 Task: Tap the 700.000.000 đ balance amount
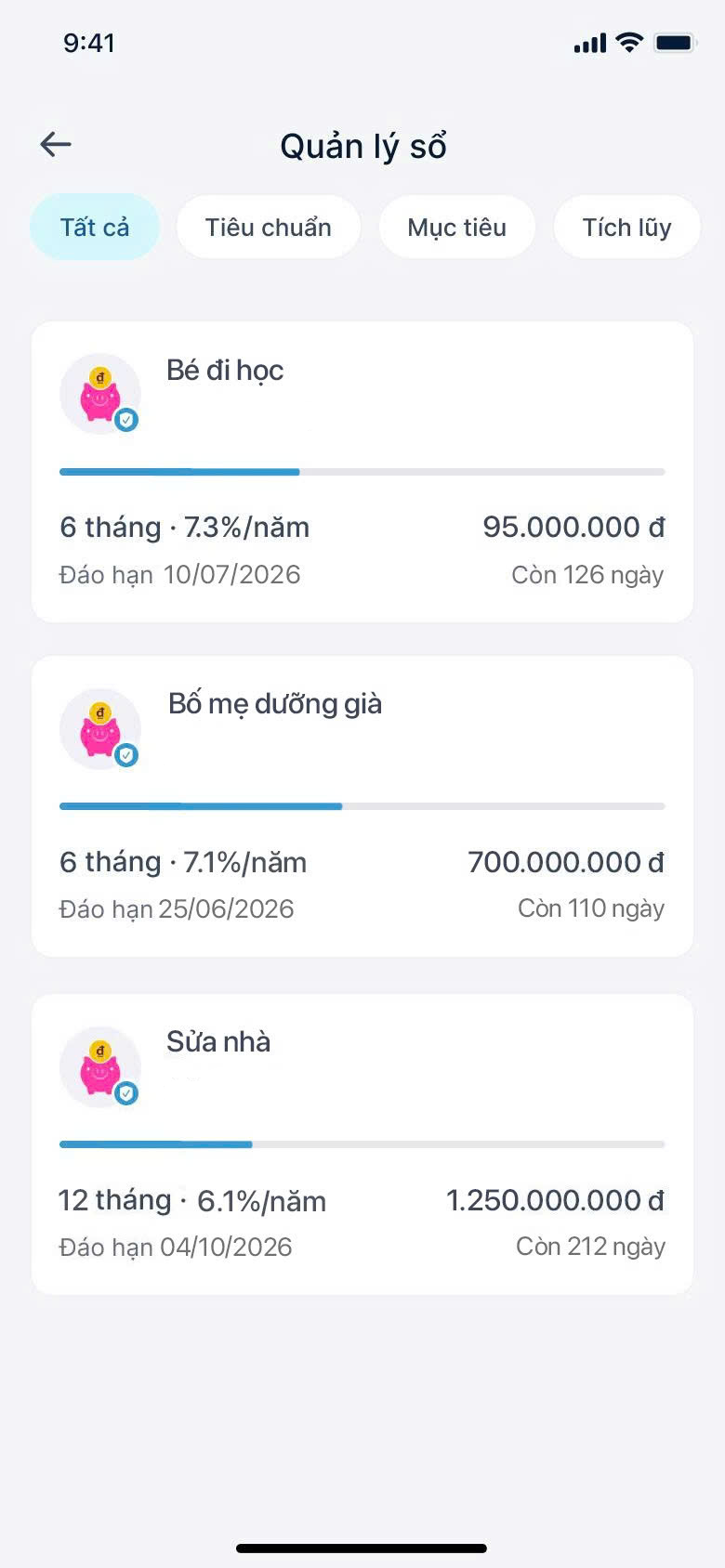point(565,862)
